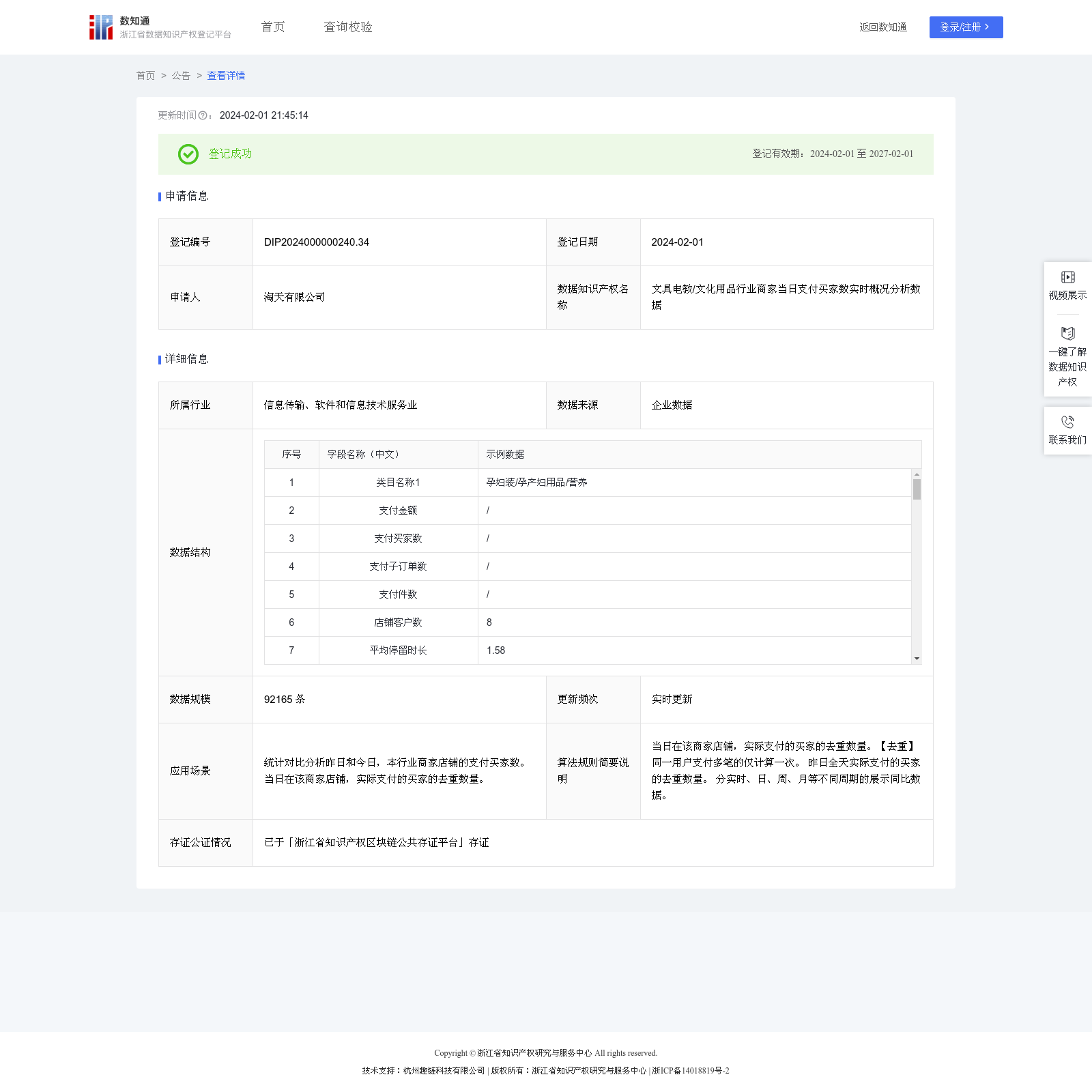The height and width of the screenshot is (1092, 1092).
Task: Select the 类目名称1 row in table
Action: (x=398, y=483)
